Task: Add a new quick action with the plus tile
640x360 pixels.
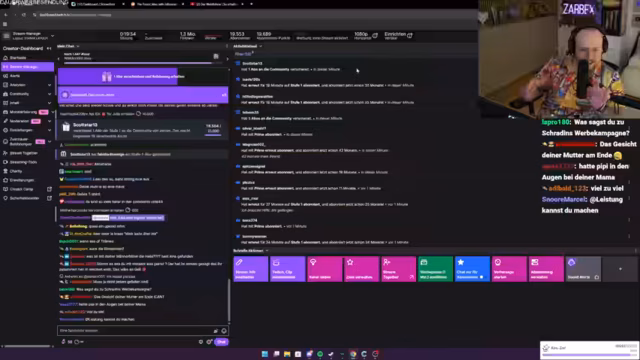Action: (x=620, y=269)
